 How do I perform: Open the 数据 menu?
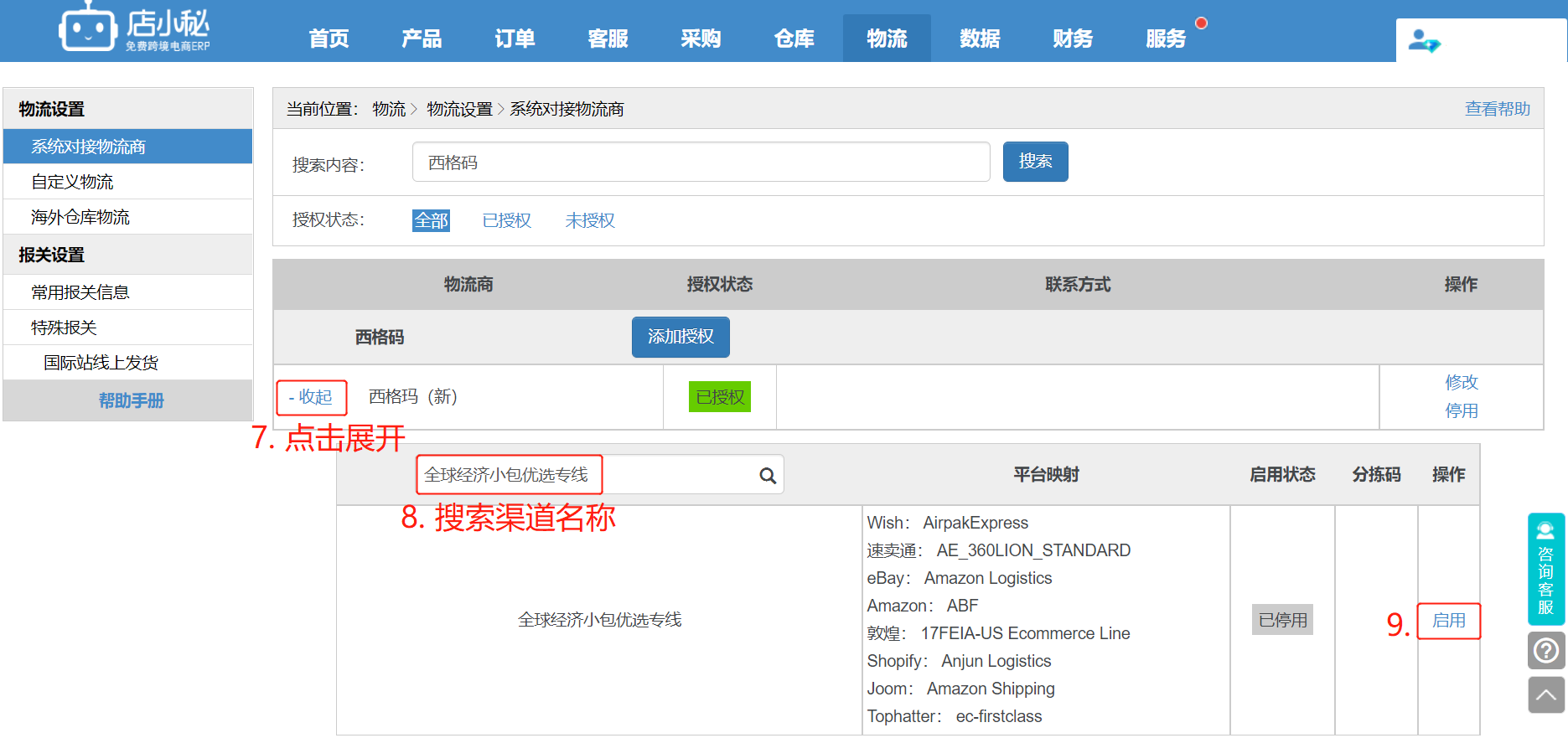pos(980,39)
